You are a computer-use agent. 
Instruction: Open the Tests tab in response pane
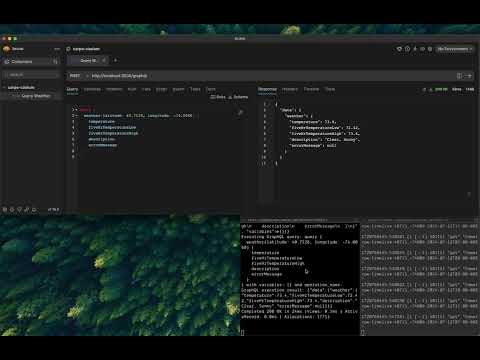click(330, 89)
